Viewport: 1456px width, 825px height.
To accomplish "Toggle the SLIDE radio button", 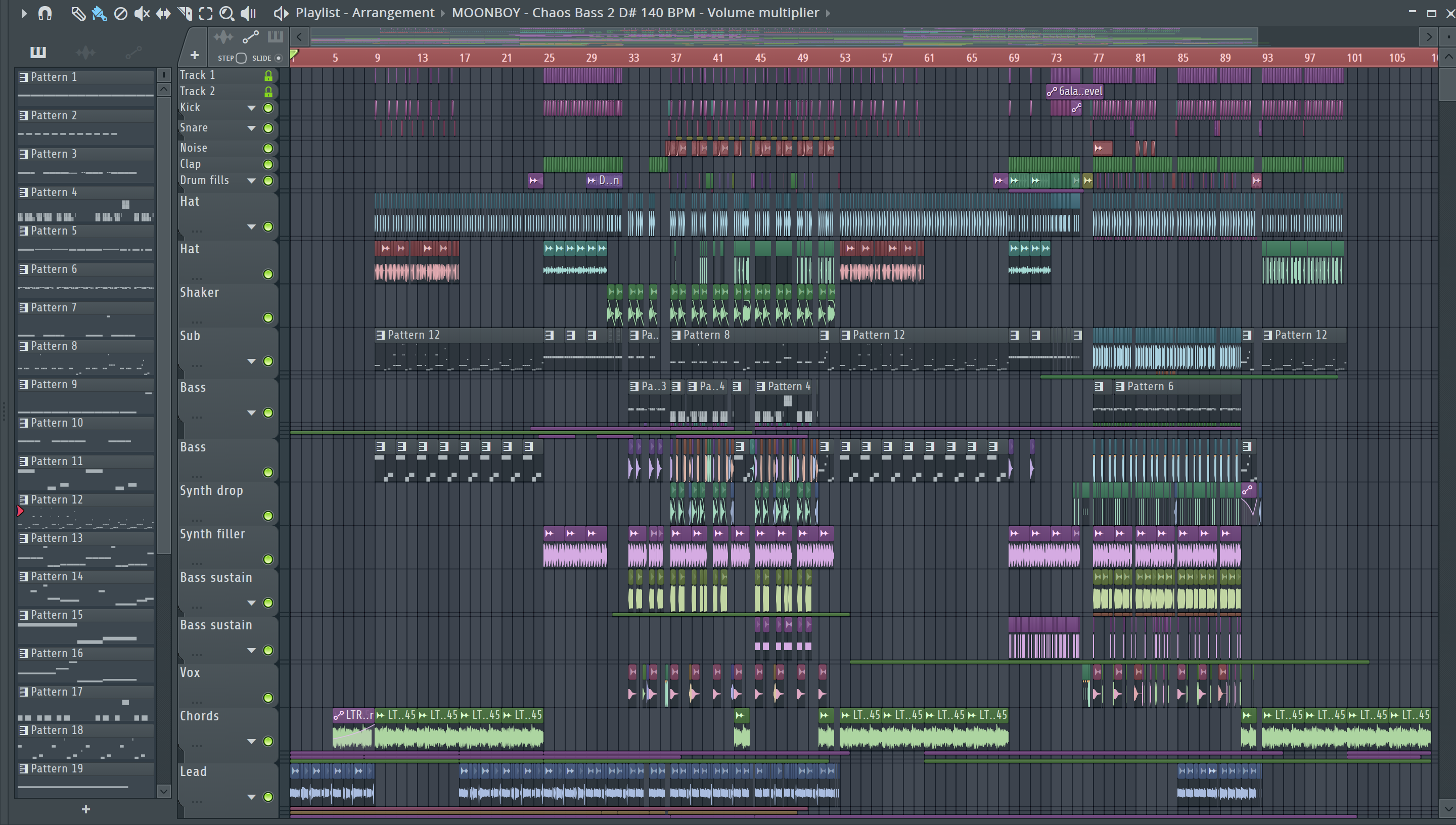I will 278,58.
